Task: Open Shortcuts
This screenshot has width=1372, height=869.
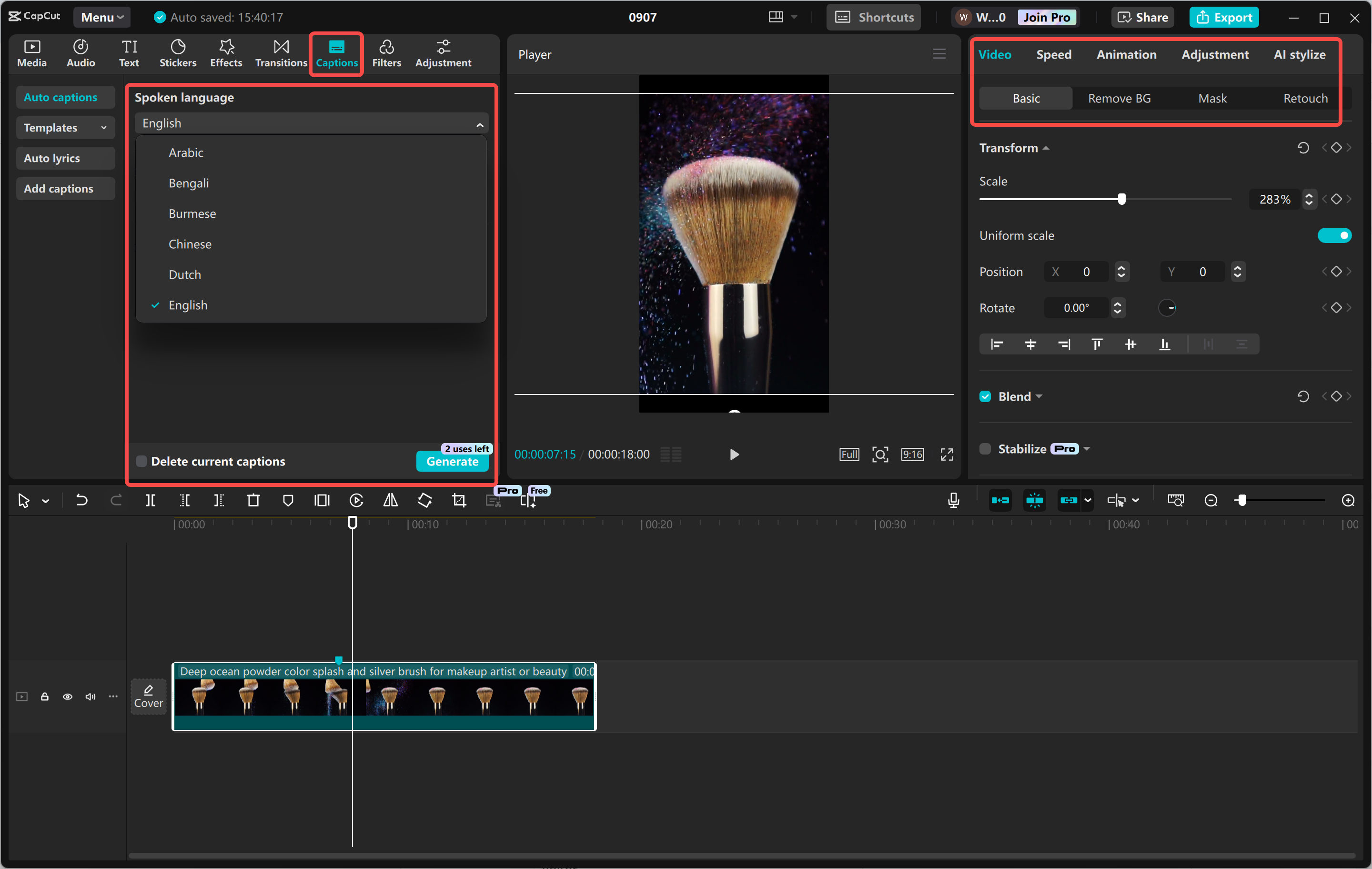Action: pyautogui.click(x=873, y=17)
